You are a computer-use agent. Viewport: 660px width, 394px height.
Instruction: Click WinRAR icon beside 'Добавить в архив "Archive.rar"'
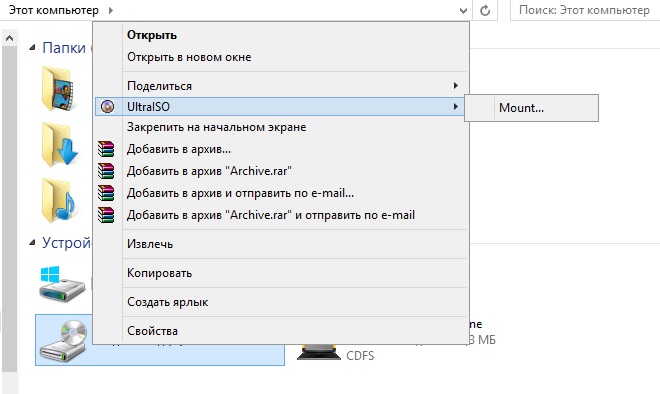coord(106,171)
